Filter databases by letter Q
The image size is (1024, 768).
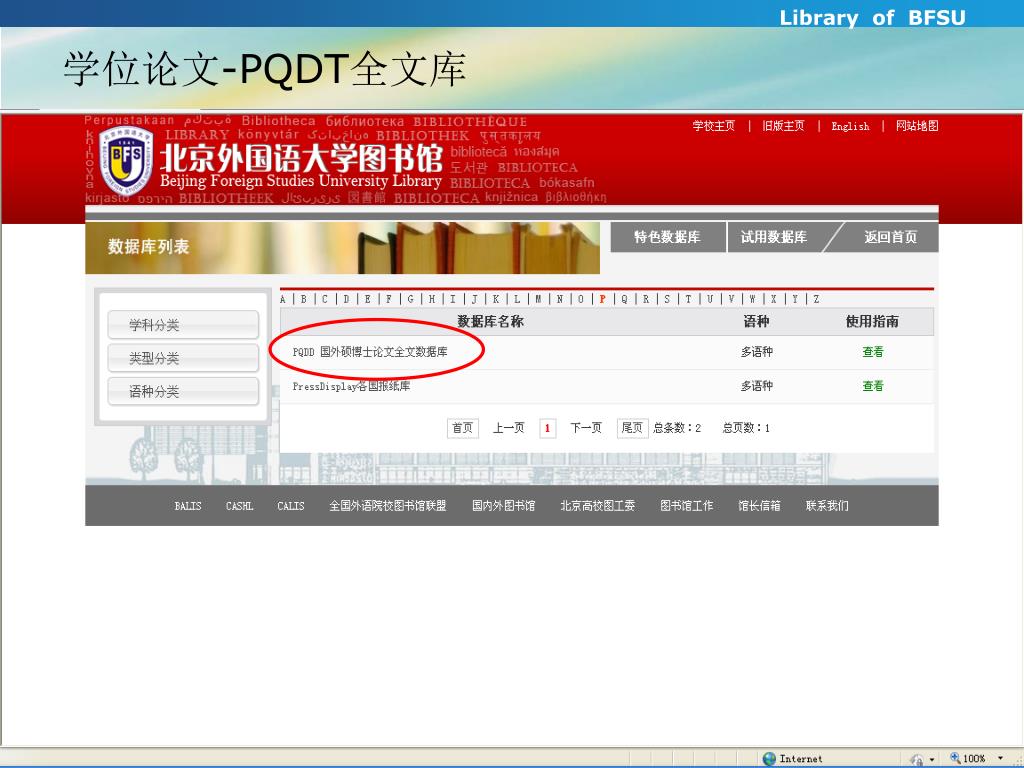624,299
